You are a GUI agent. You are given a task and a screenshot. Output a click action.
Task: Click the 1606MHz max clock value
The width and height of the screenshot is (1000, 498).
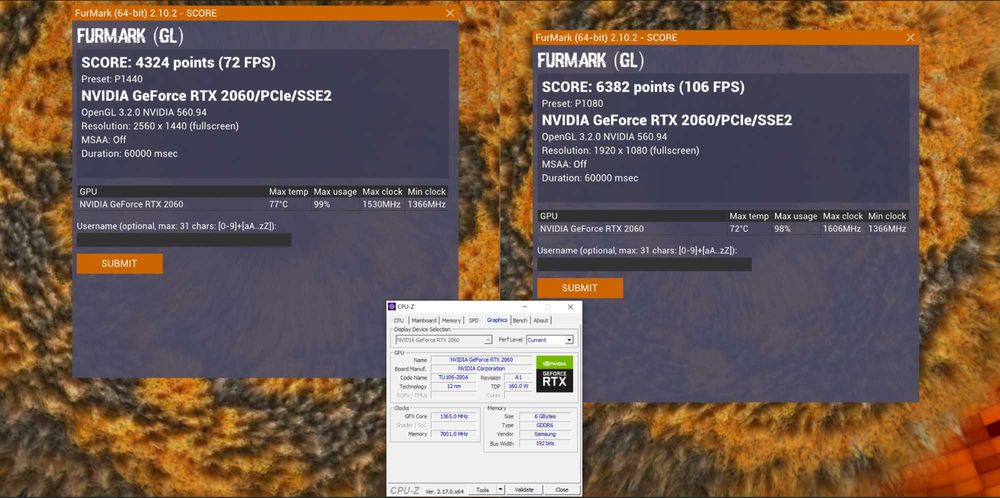[x=843, y=228]
